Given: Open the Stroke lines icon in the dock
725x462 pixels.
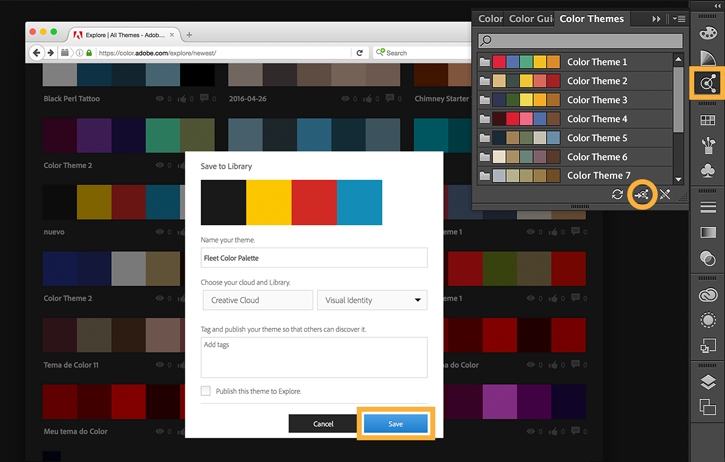Looking at the screenshot, I should click(708, 207).
